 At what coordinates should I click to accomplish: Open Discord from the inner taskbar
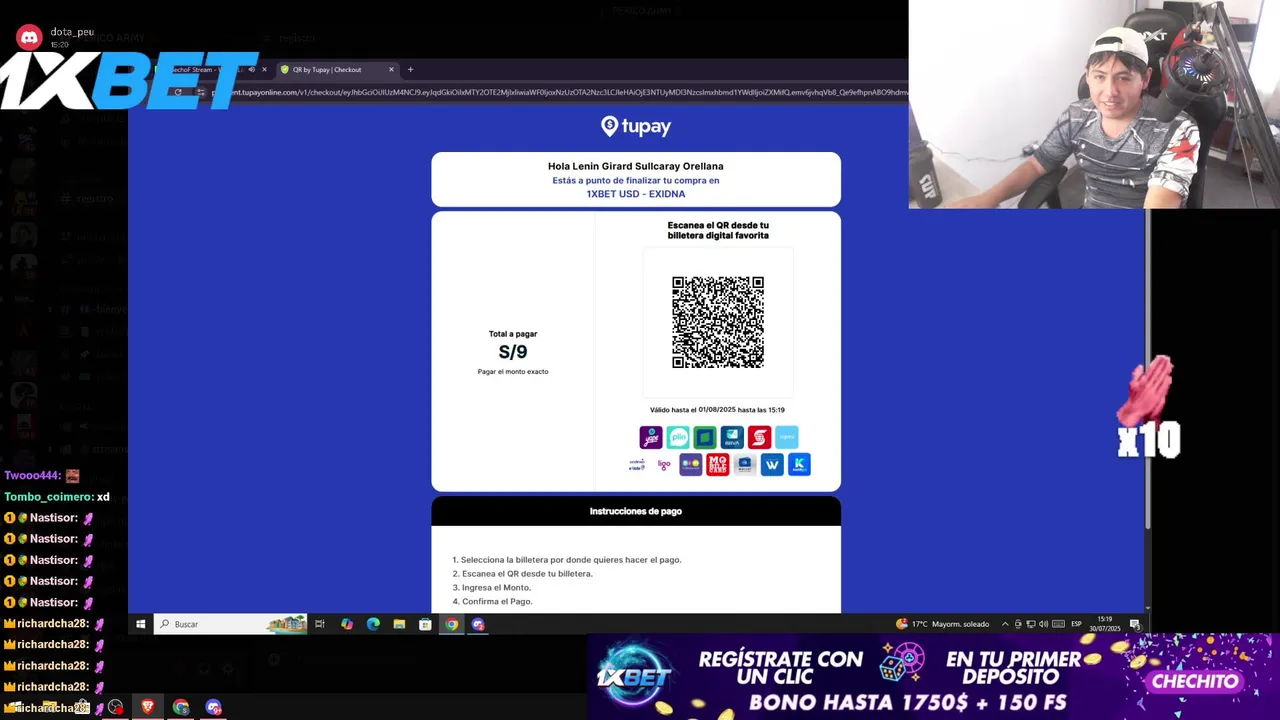click(x=478, y=624)
